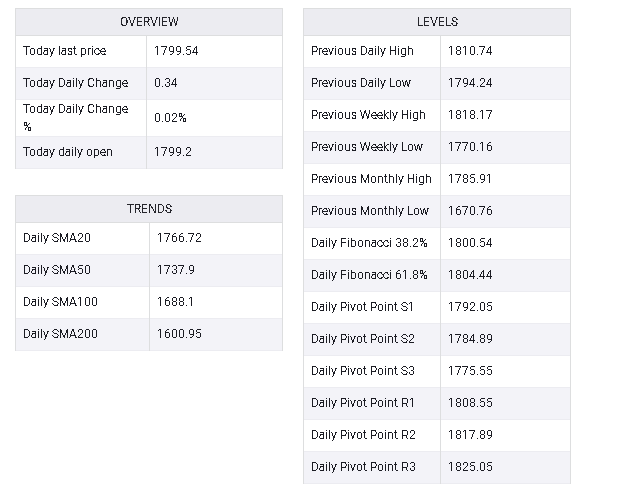Viewport: 618px width, 489px height.
Task: Select the Daily Fibonacci 38.2% row label
Action: [369, 243]
